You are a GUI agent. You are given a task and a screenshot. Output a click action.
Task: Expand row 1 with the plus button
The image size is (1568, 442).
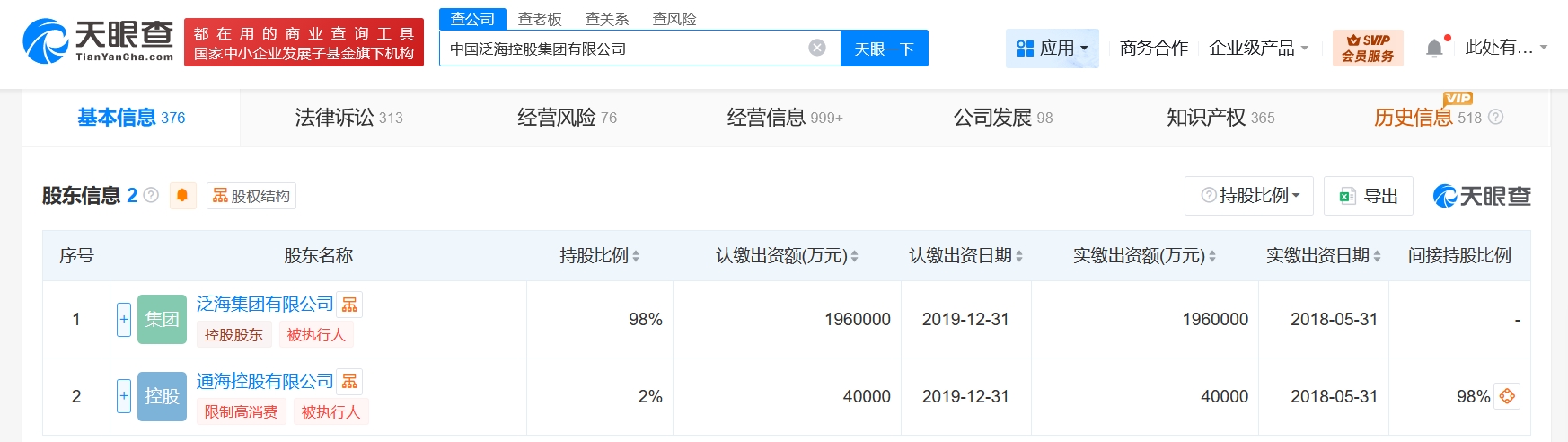click(x=124, y=320)
